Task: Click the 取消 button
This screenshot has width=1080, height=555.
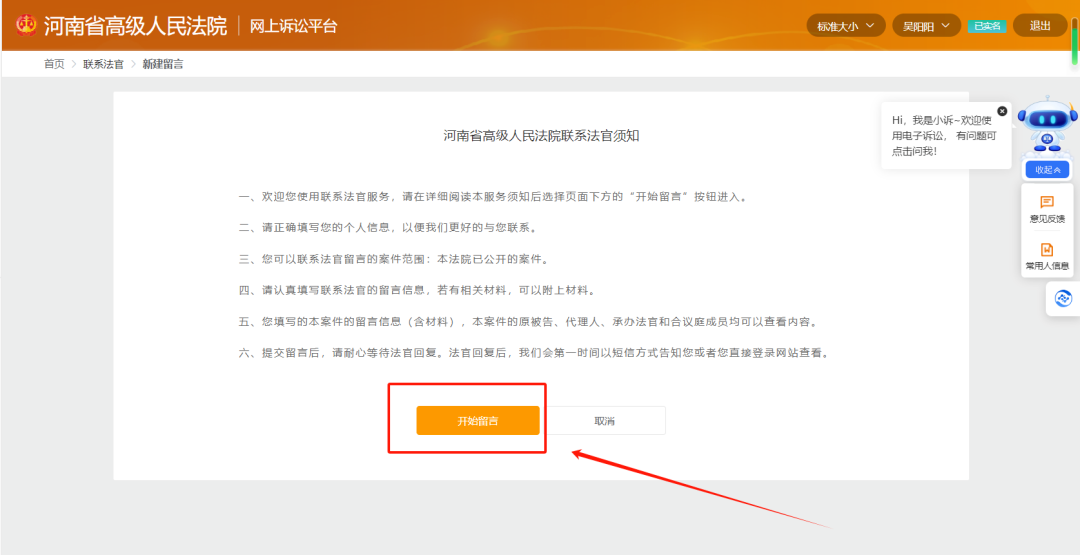Action: tap(604, 421)
